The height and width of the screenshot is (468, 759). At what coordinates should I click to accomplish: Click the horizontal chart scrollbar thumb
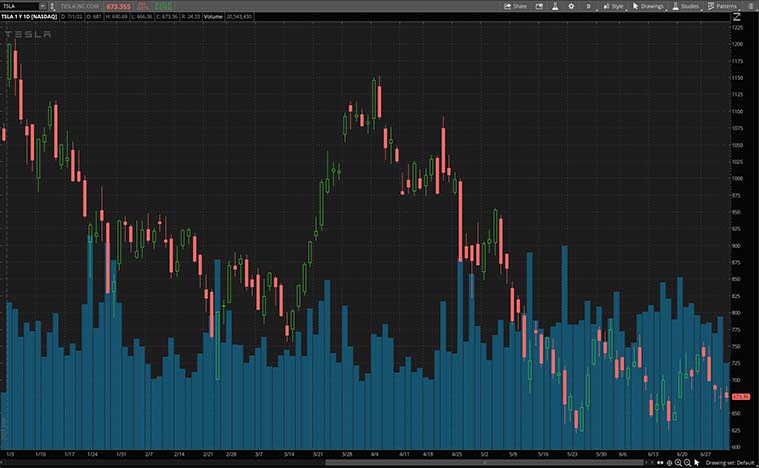click(484, 463)
